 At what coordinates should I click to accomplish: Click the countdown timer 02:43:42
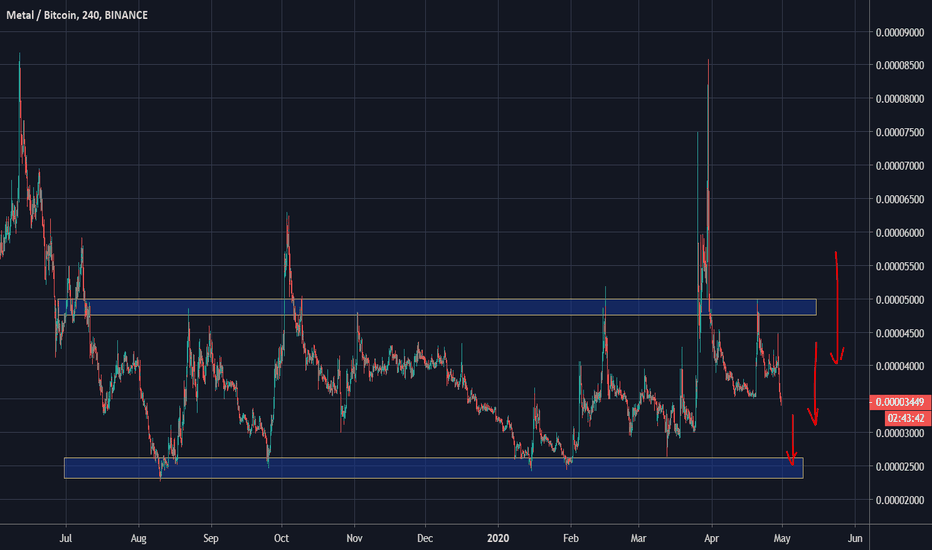click(x=908, y=418)
